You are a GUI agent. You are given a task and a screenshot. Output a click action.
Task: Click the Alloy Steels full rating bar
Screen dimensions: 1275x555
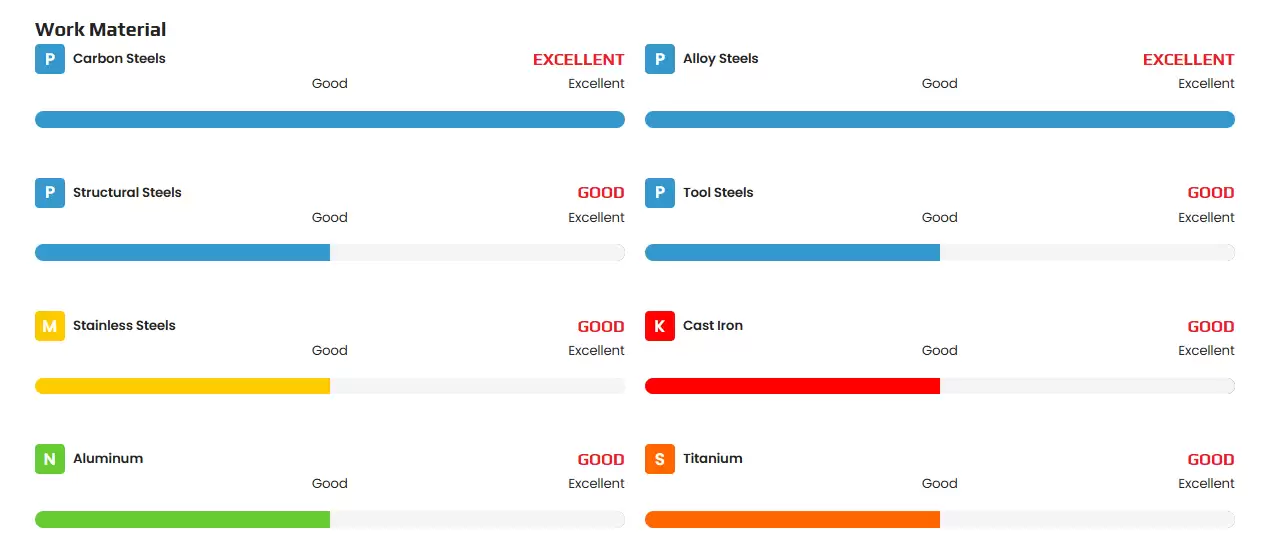pos(940,120)
